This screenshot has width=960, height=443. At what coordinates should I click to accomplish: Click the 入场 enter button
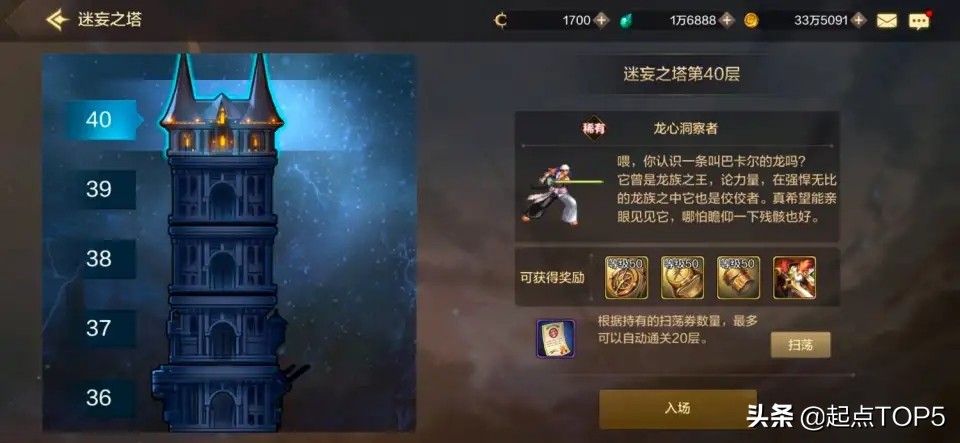point(678,409)
